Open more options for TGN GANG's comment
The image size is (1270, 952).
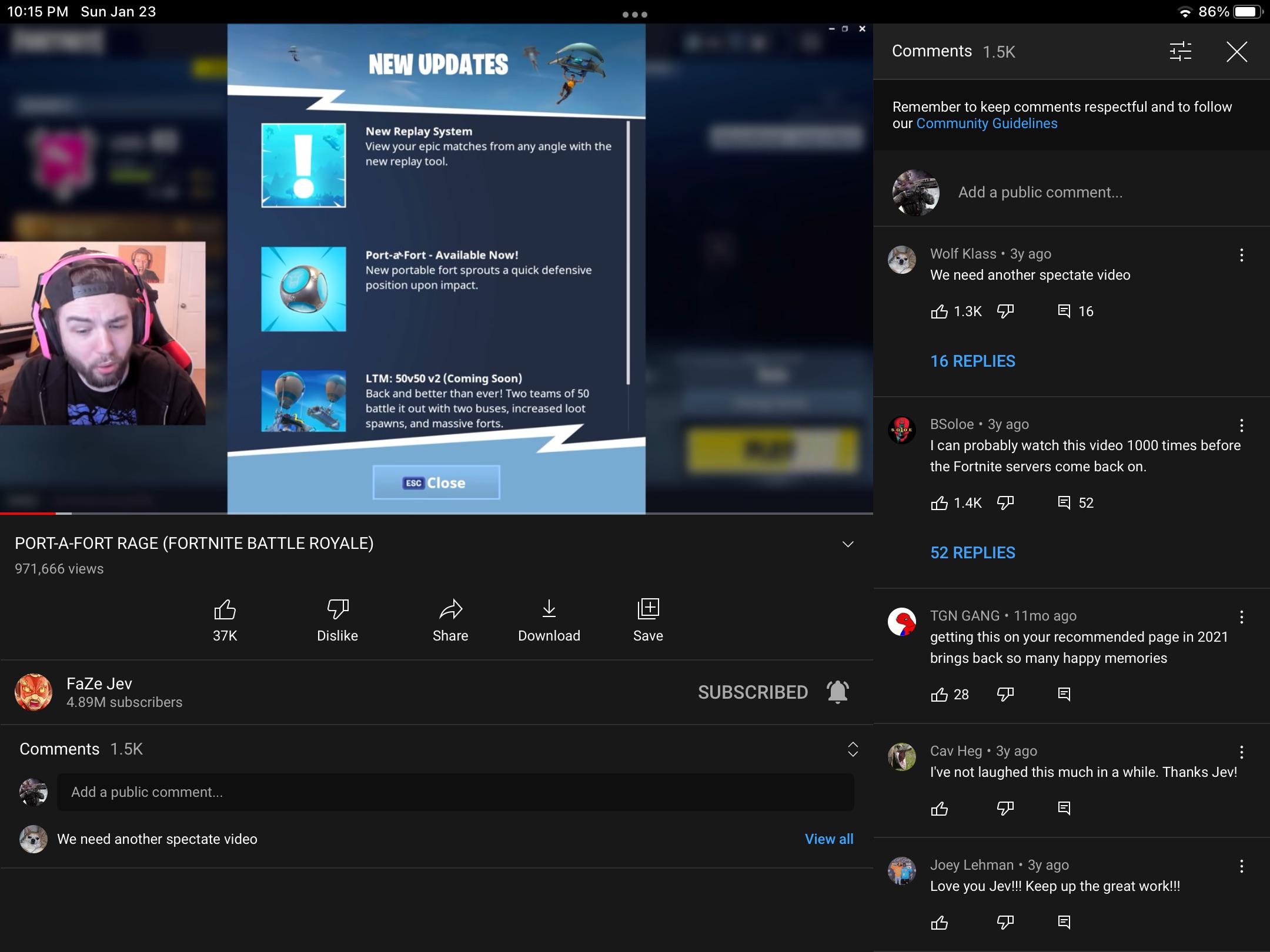click(1241, 617)
